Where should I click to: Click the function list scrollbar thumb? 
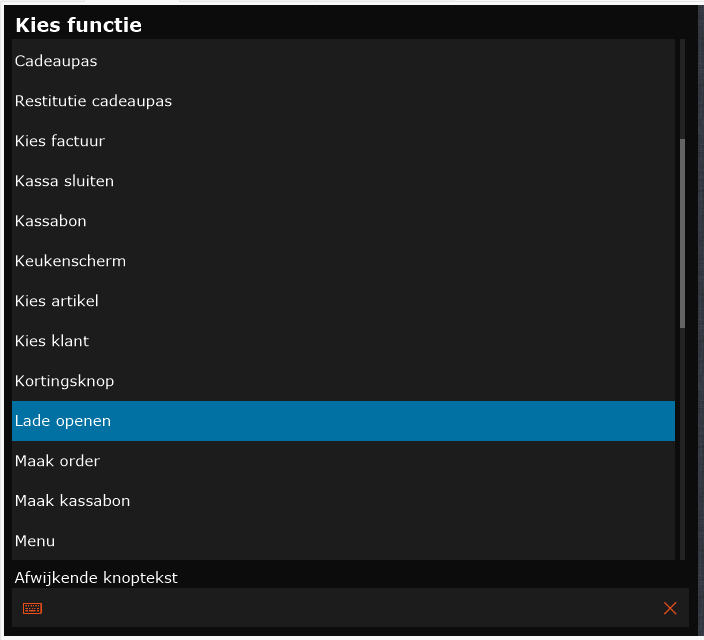[682, 234]
